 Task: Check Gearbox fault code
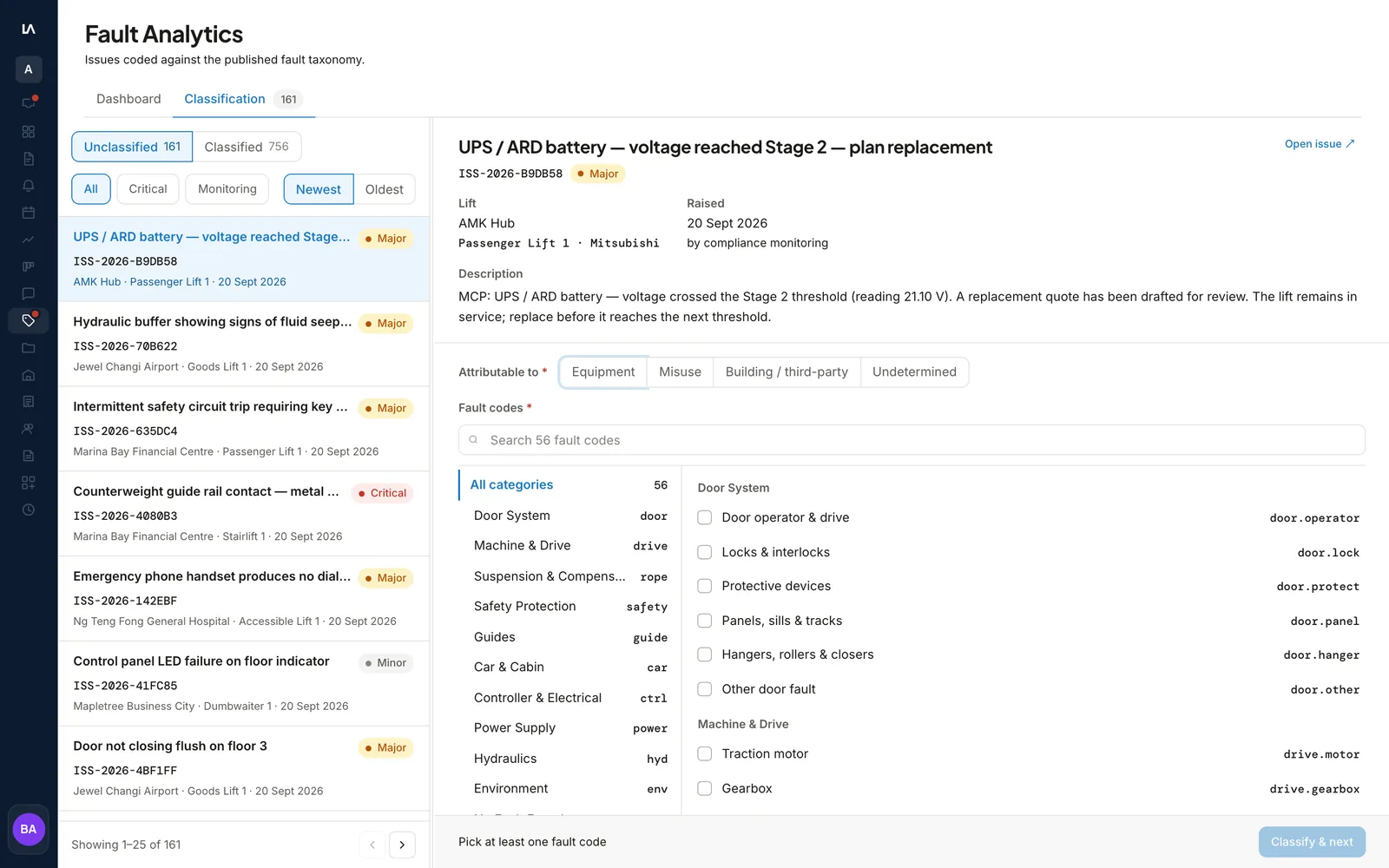point(705,788)
